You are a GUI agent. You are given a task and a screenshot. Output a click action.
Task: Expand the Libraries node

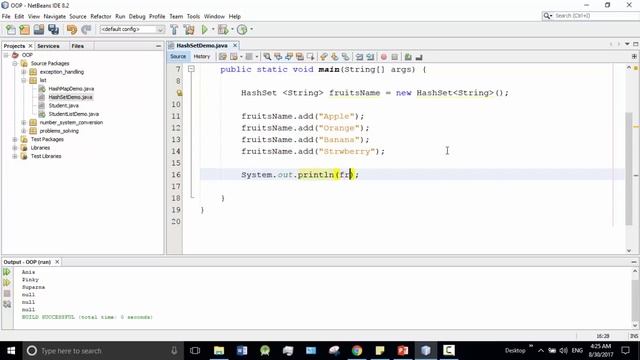point(15,148)
